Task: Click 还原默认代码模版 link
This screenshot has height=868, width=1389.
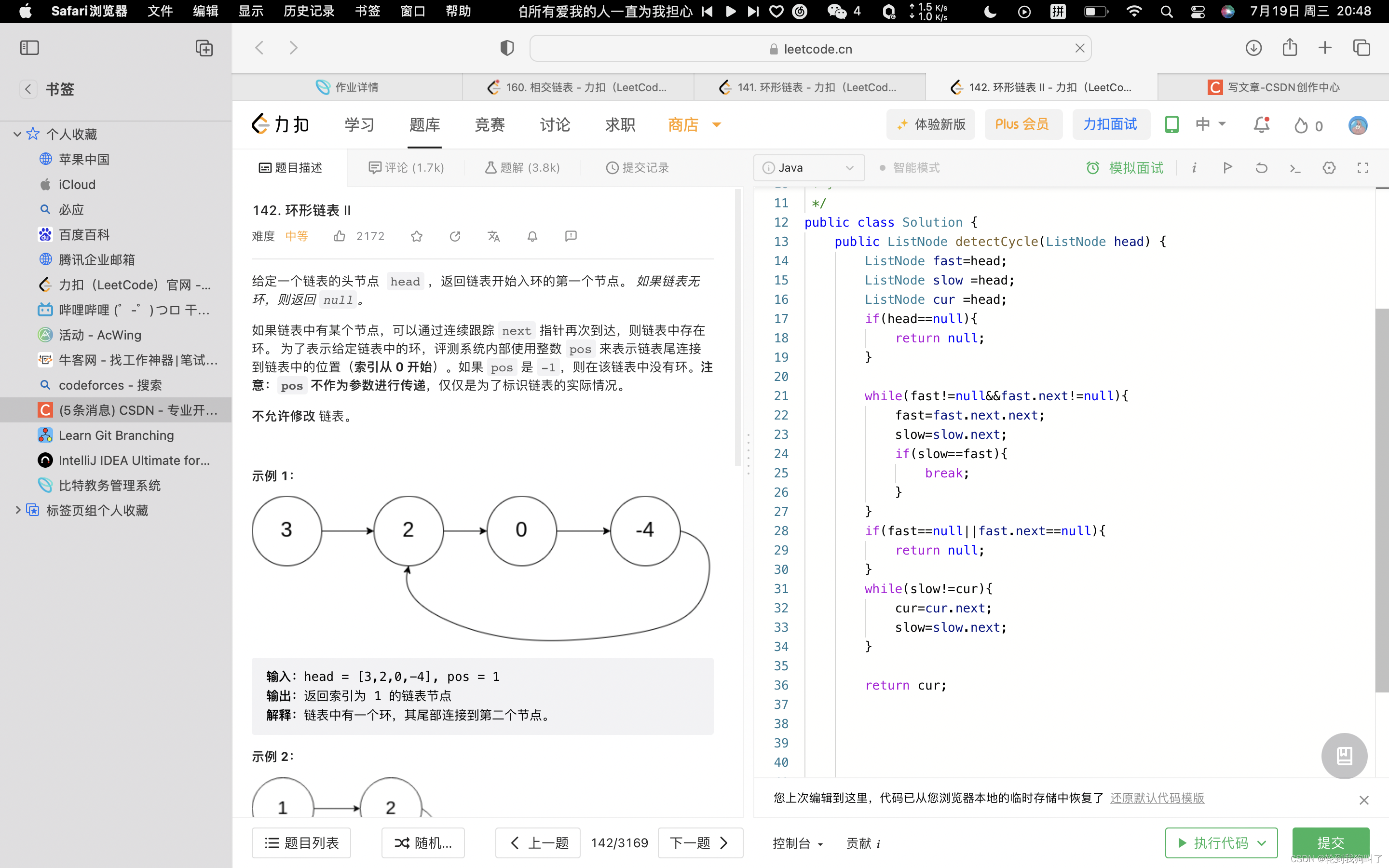Action: pos(1157,798)
